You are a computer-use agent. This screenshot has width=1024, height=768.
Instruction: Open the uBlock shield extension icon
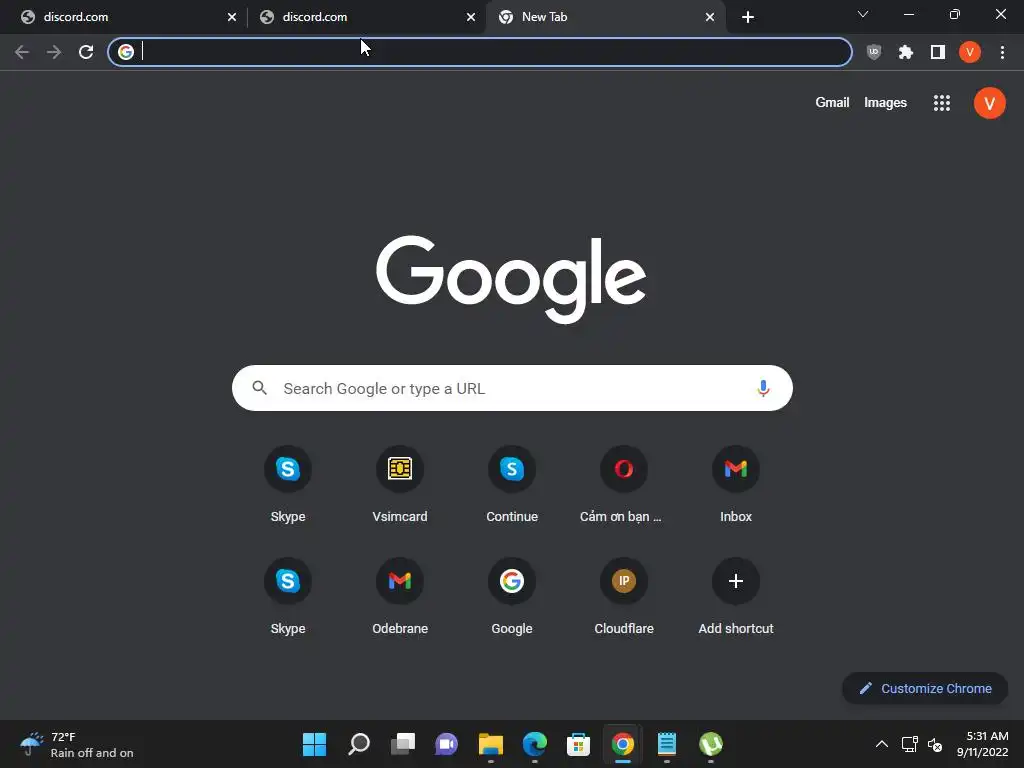click(x=874, y=52)
